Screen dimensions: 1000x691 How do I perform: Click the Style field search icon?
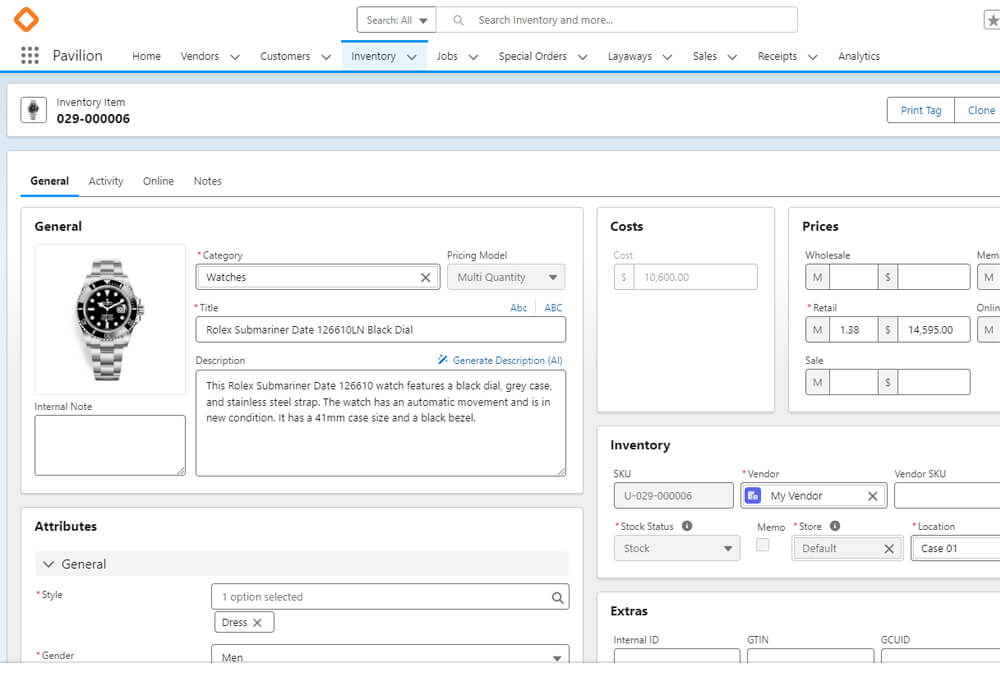tap(557, 597)
